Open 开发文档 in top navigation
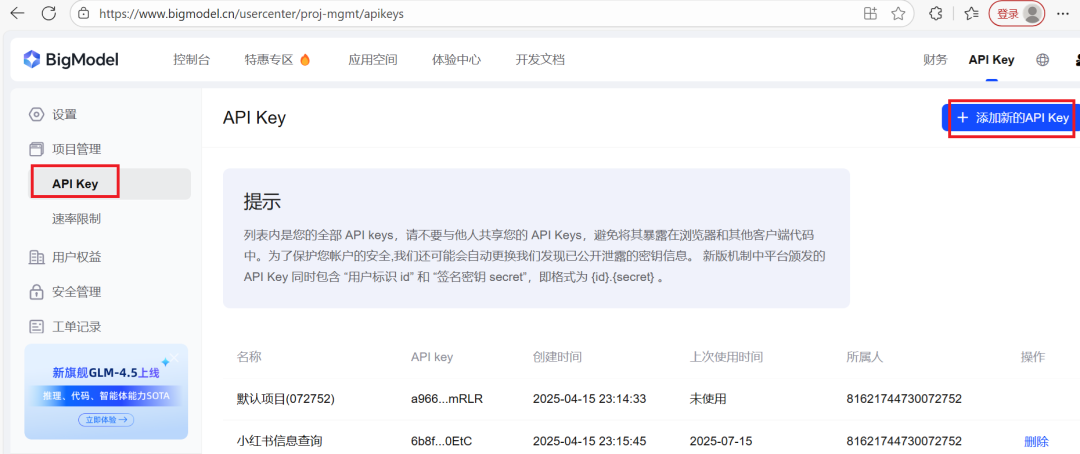The image size is (1080, 454). point(540,60)
